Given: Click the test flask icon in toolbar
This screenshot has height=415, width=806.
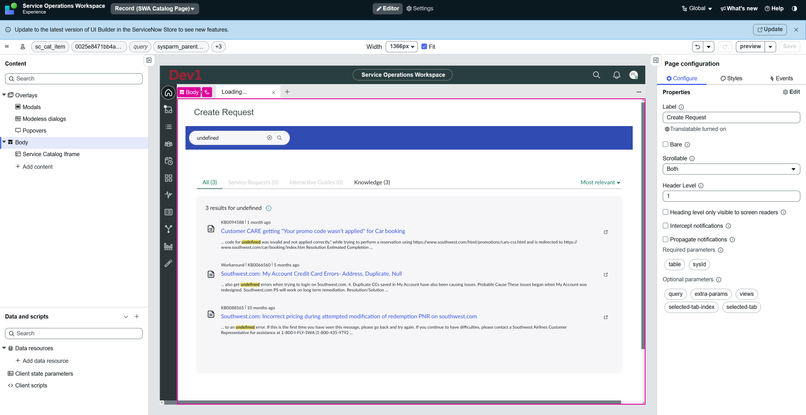Looking at the screenshot, I should click(x=23, y=47).
